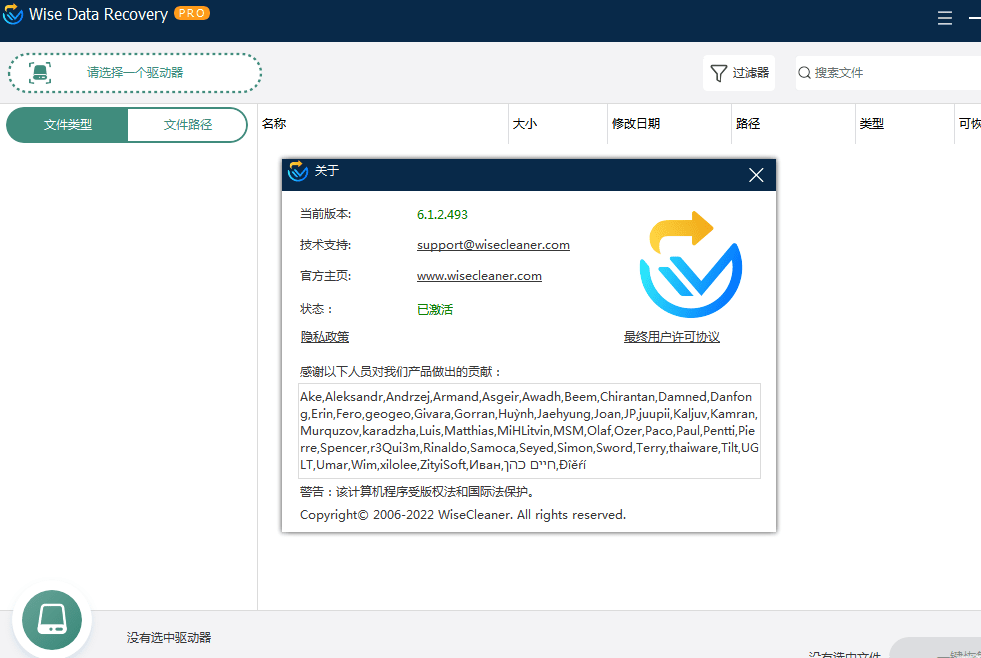981x658 pixels.
Task: Open the support@wisecleaner.com email link
Action: tap(493, 244)
